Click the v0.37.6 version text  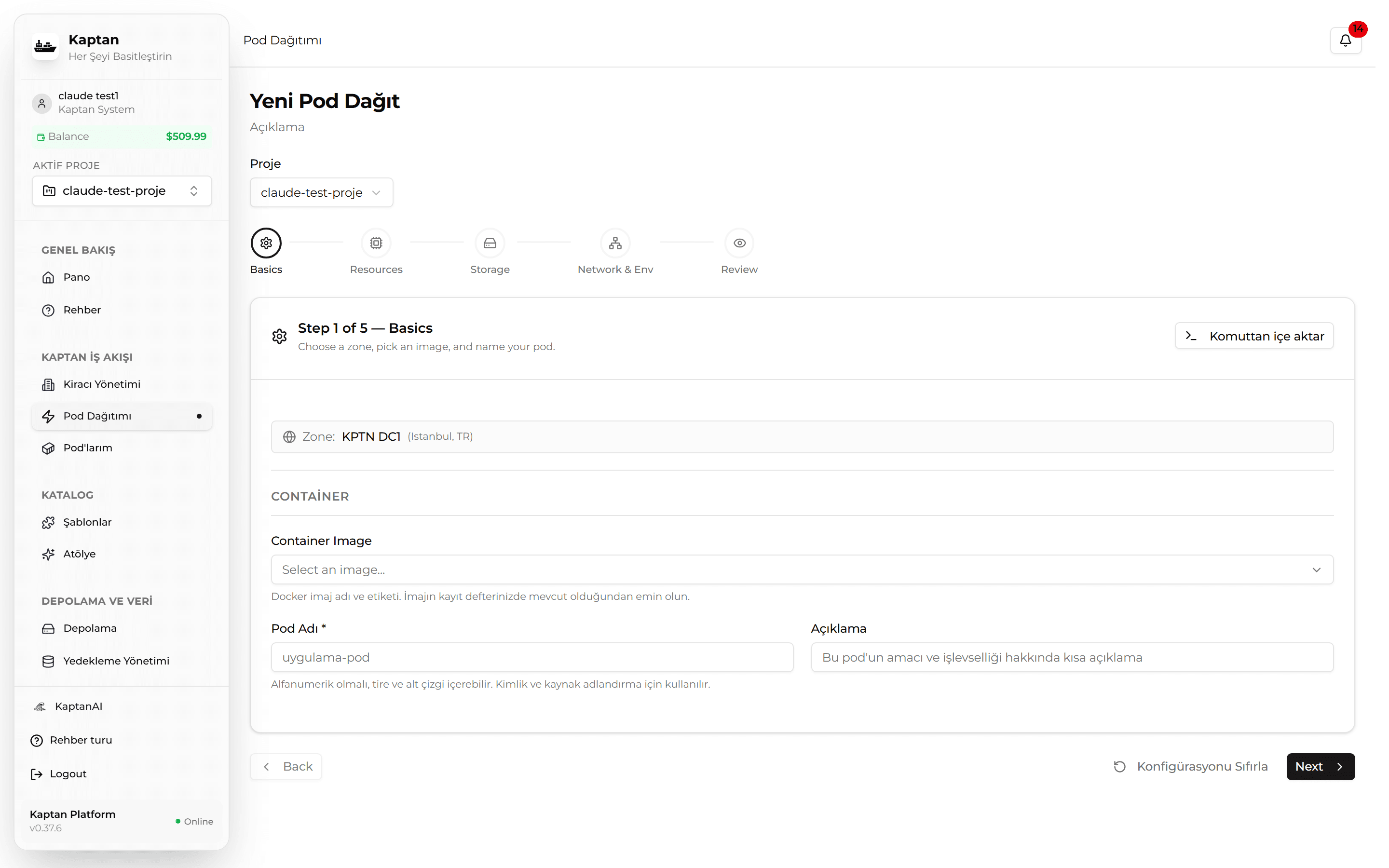pyautogui.click(x=45, y=828)
